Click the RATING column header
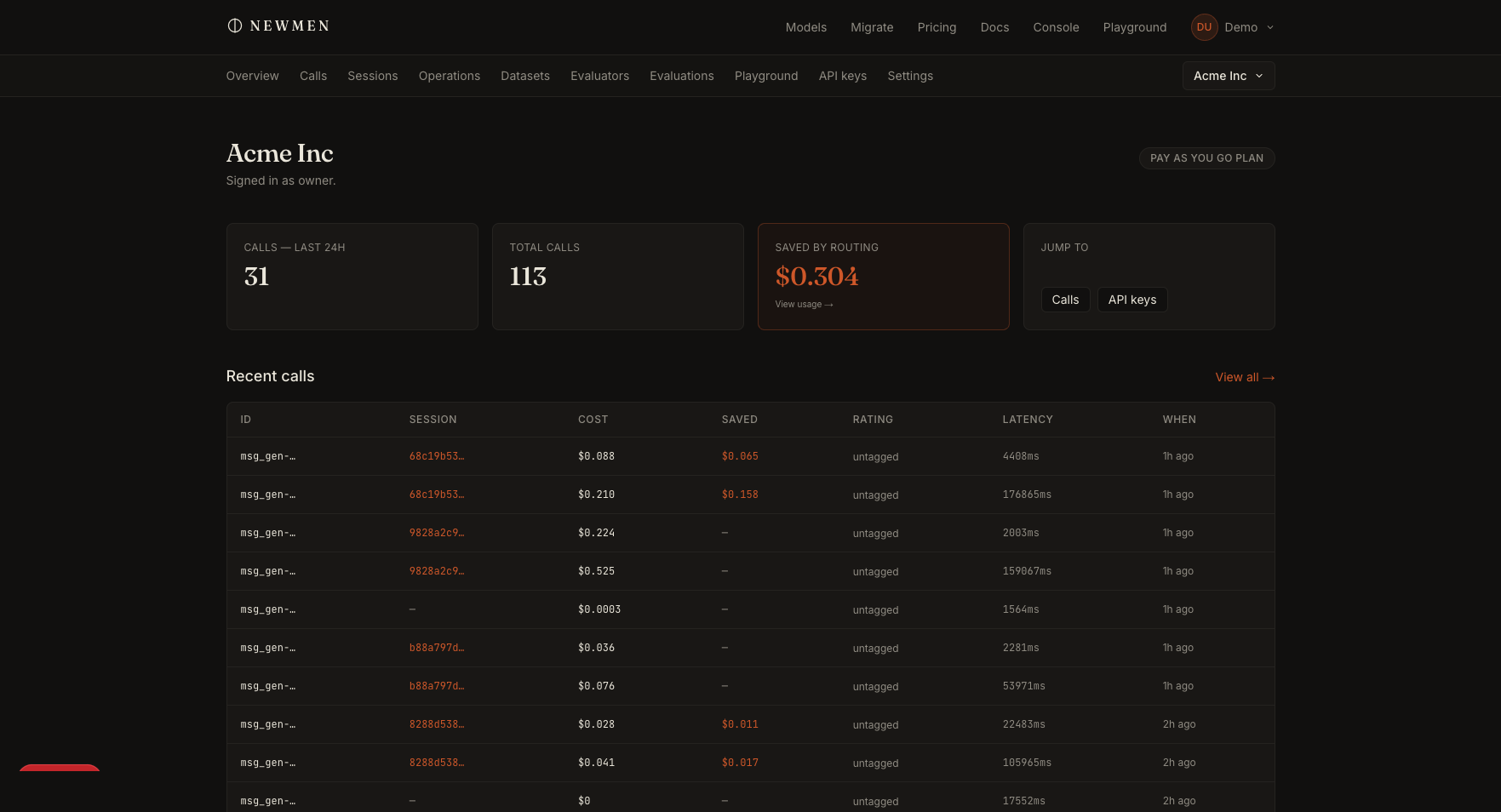 point(873,420)
